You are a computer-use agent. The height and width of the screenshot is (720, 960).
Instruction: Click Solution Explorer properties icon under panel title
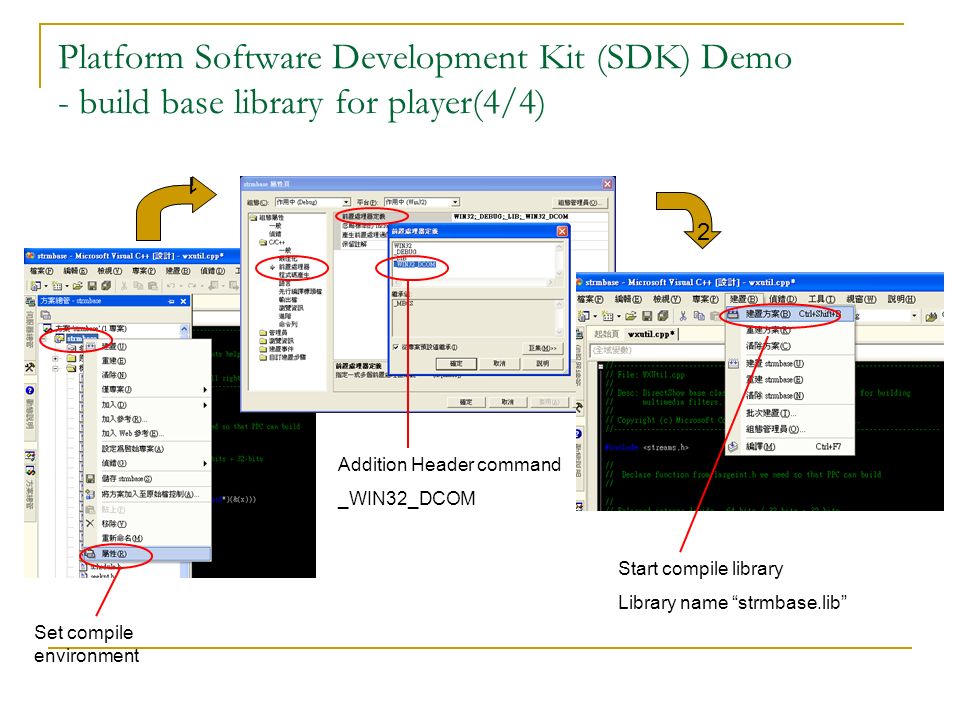point(46,315)
